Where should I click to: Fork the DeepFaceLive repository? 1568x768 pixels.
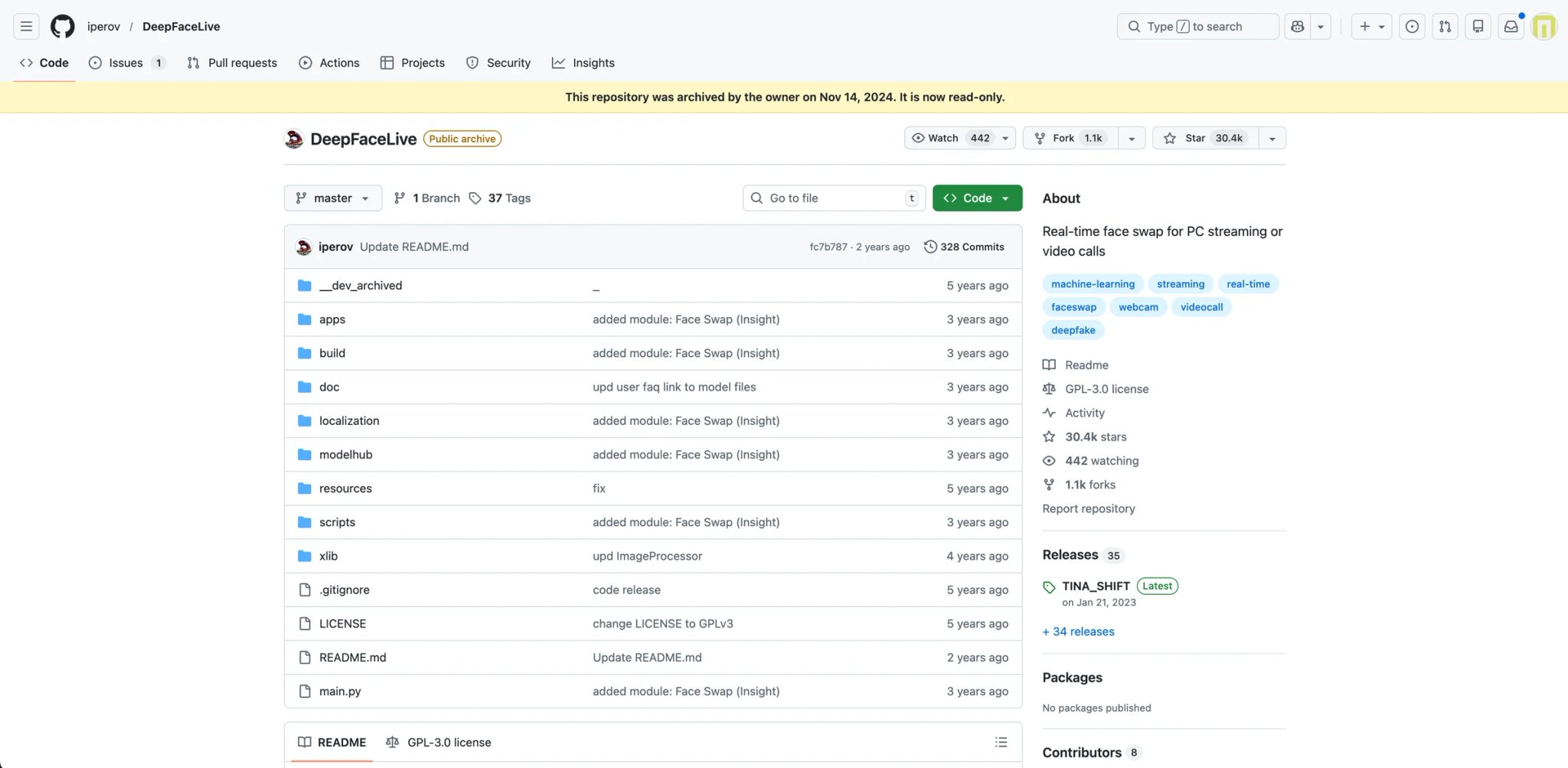click(1070, 138)
